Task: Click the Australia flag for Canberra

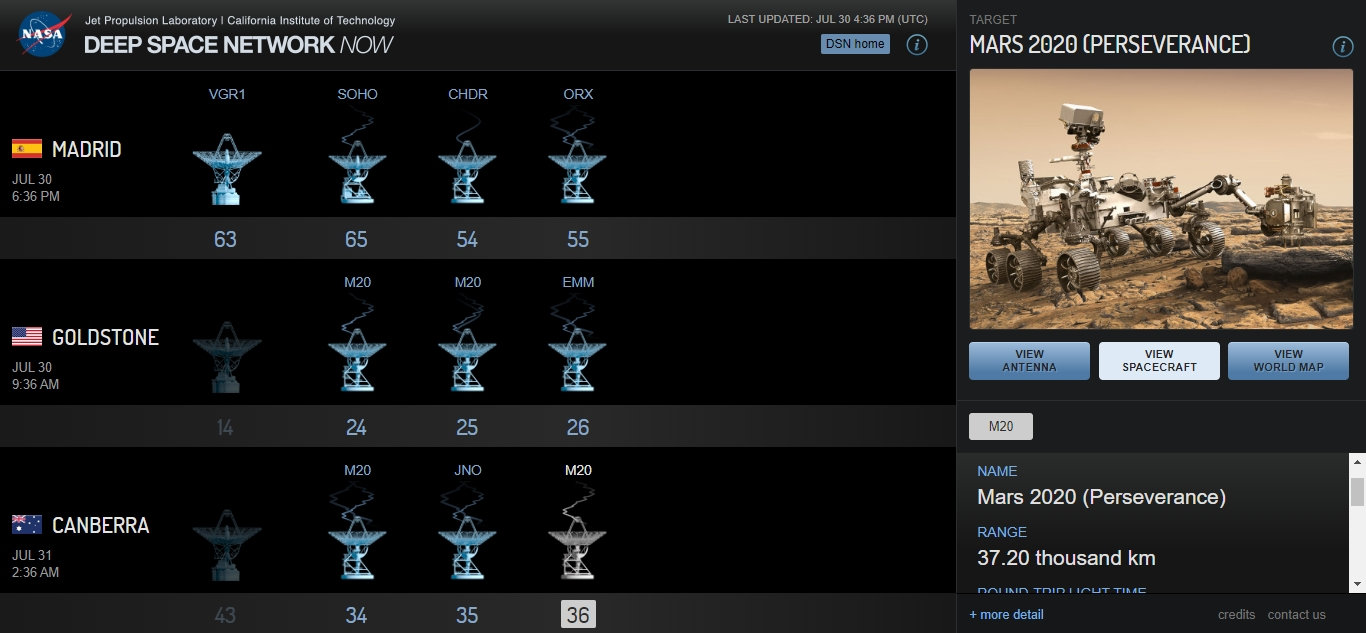Action: pos(27,524)
